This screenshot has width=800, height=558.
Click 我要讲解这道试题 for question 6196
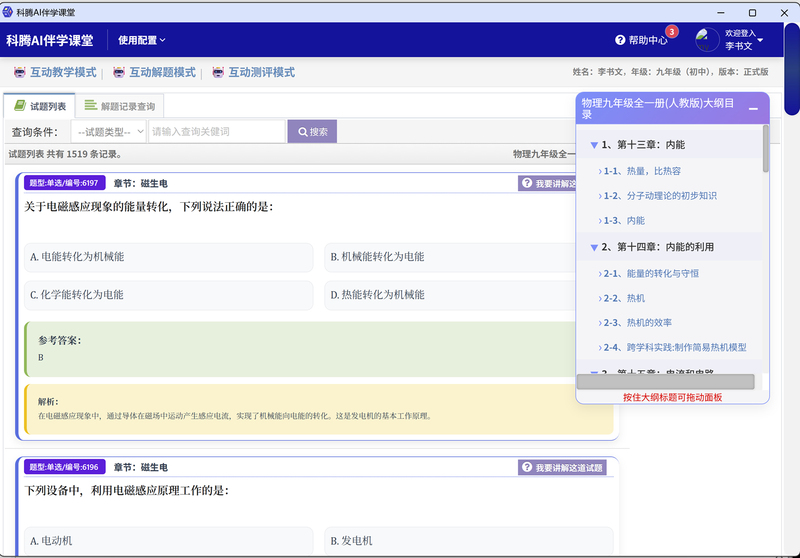[562, 467]
